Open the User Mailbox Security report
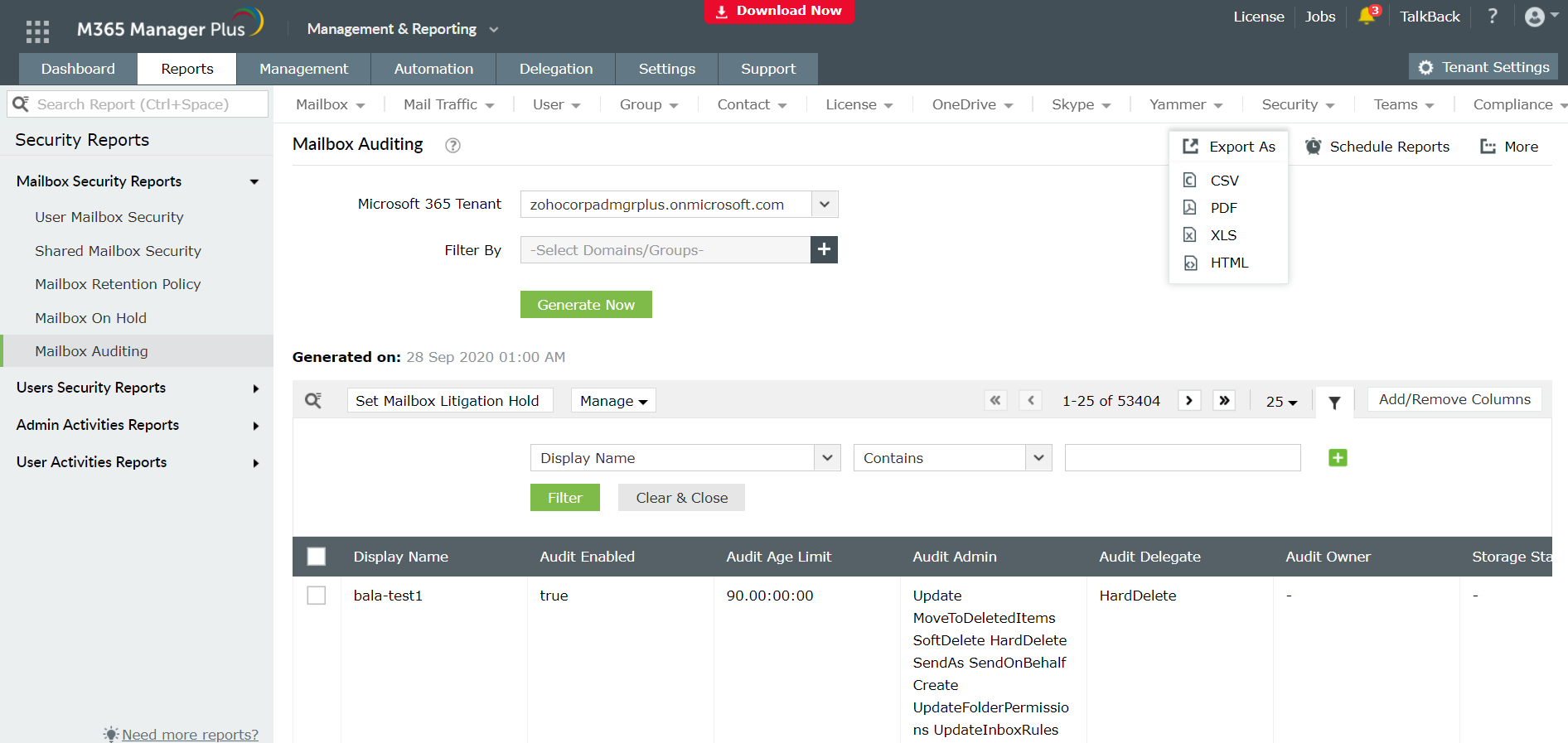Screen dimensions: 1568x743 coord(109,217)
